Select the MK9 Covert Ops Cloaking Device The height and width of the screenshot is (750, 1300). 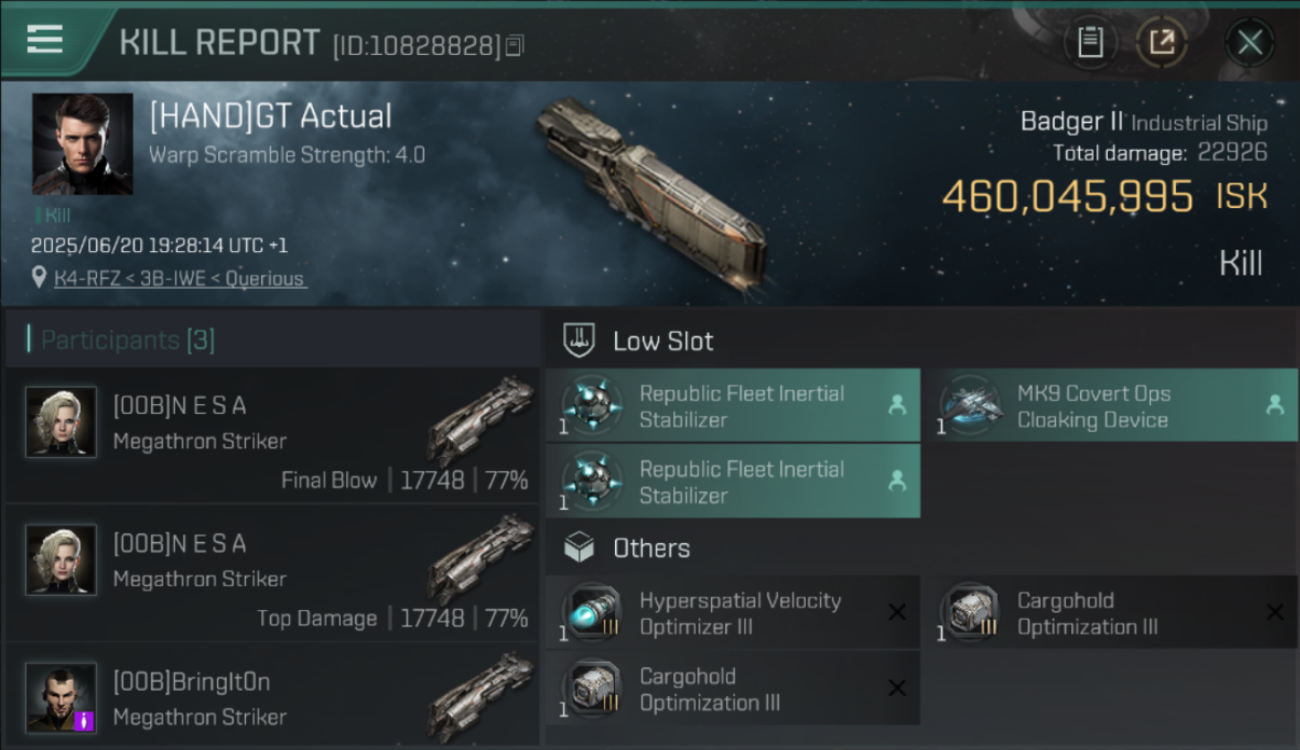click(1116, 406)
